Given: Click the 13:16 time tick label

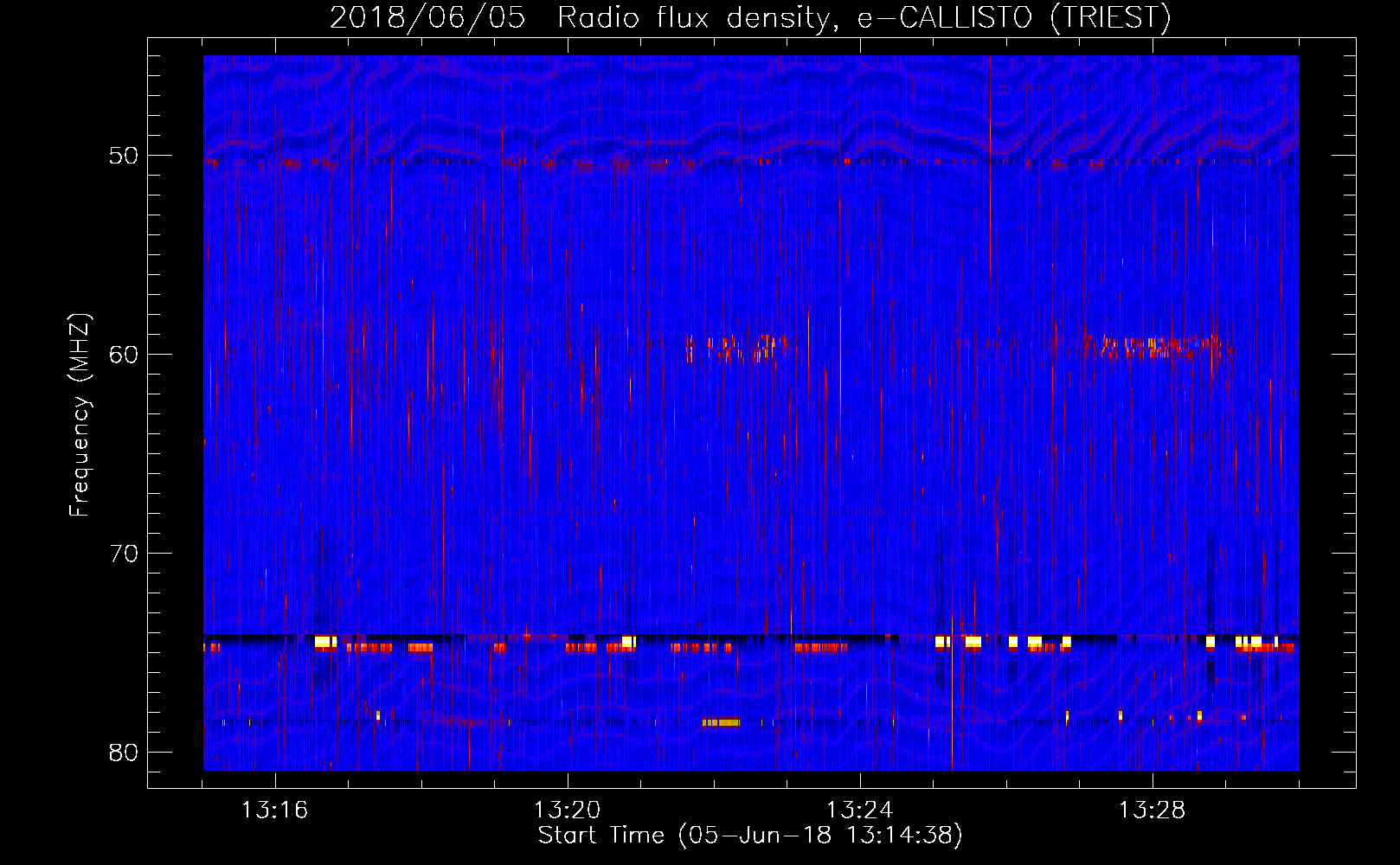Looking at the screenshot, I should point(274,811).
